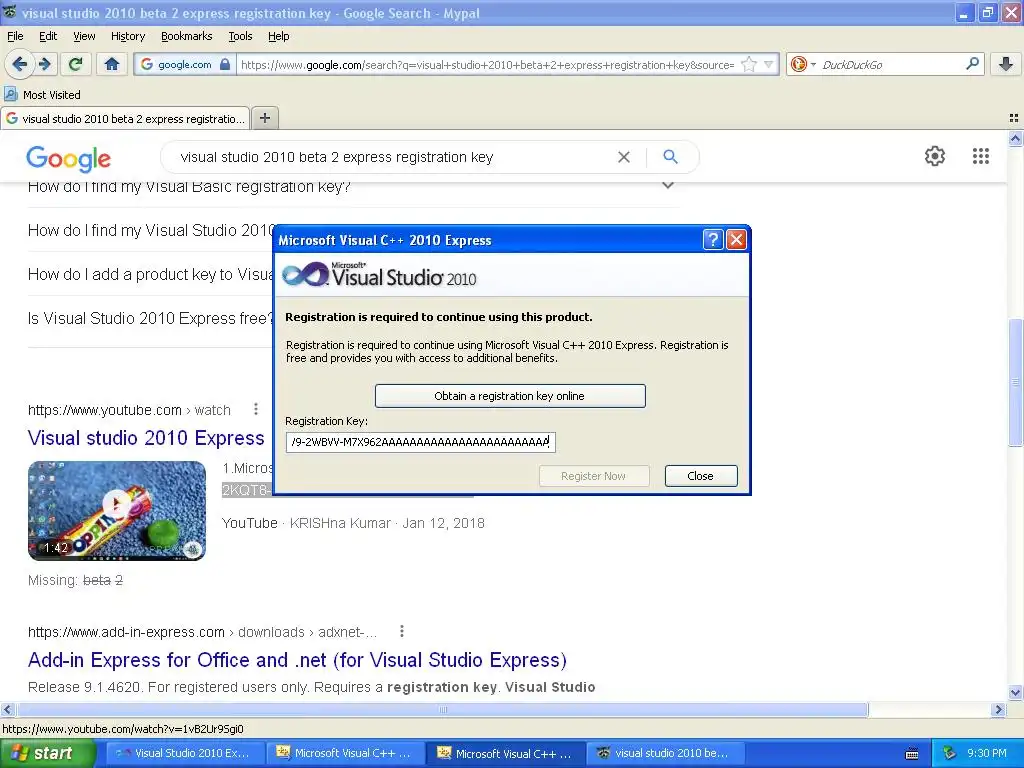
Task: Click the DuckDuckGo search input field
Action: [891, 64]
